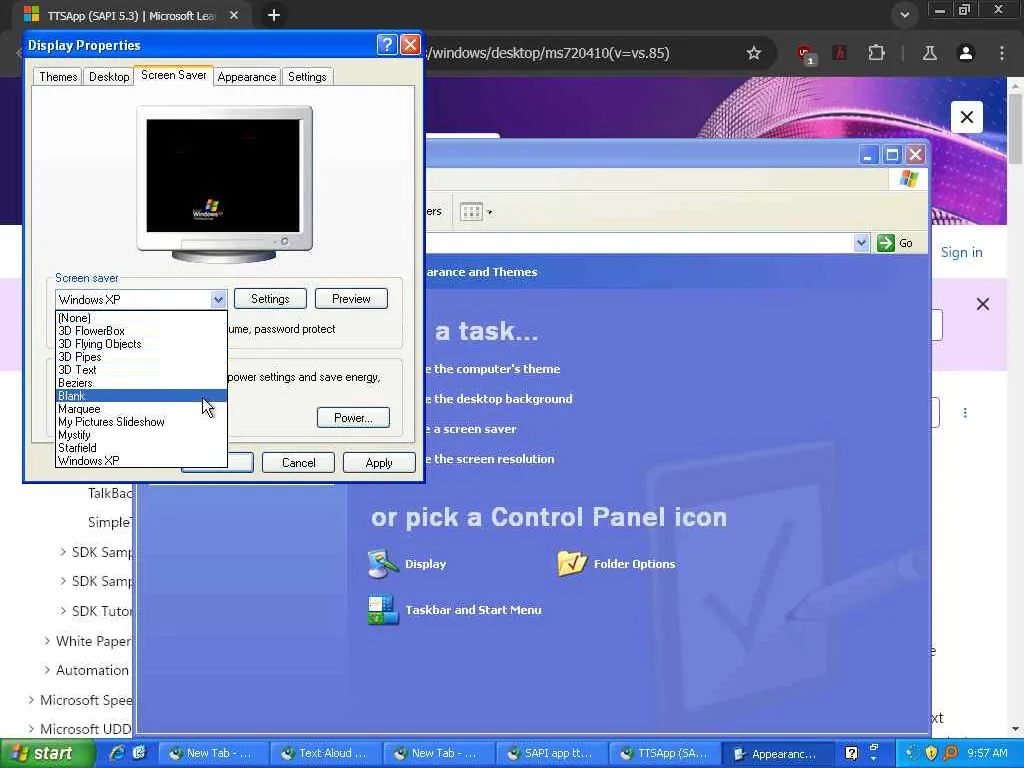Choose Starfield screen saver option
The image size is (1024, 768).
point(141,448)
